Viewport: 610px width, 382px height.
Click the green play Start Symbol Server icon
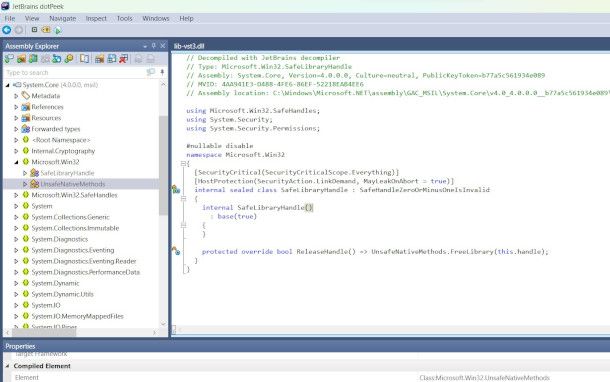pos(58,30)
